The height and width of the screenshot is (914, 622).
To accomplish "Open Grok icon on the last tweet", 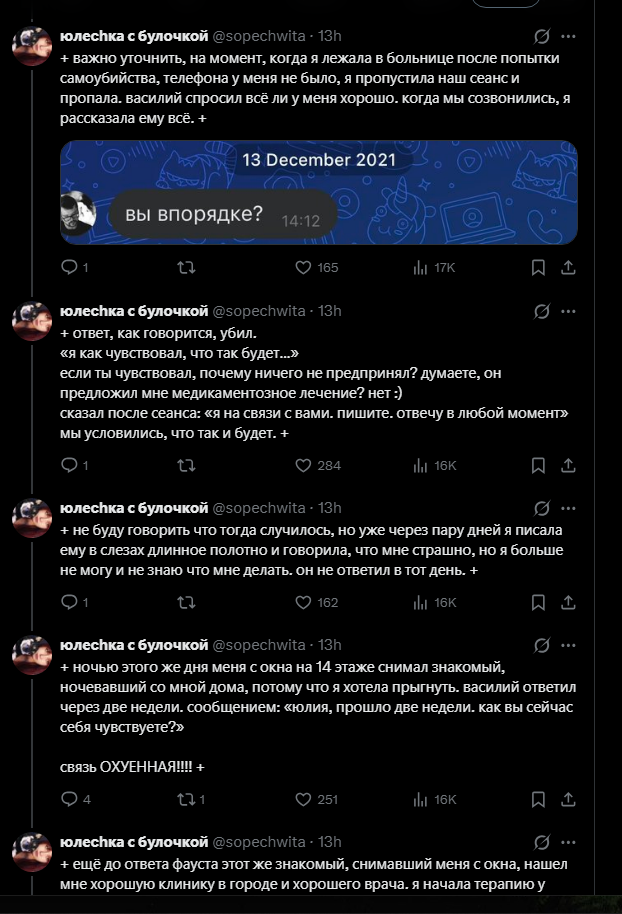I will (x=542, y=842).
